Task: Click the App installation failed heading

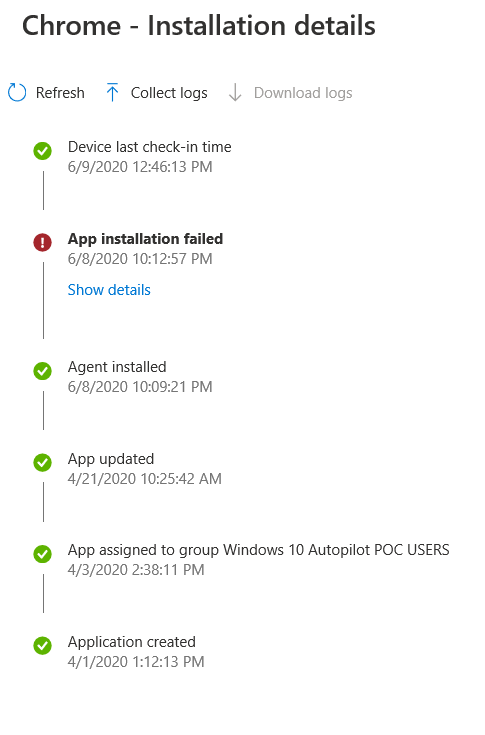Action: click(x=145, y=239)
